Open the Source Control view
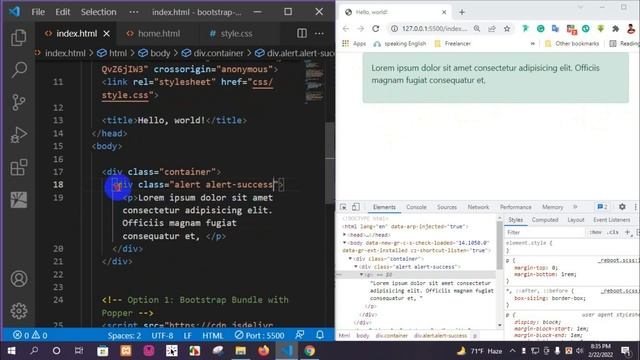The width and height of the screenshot is (640, 360). [19, 102]
